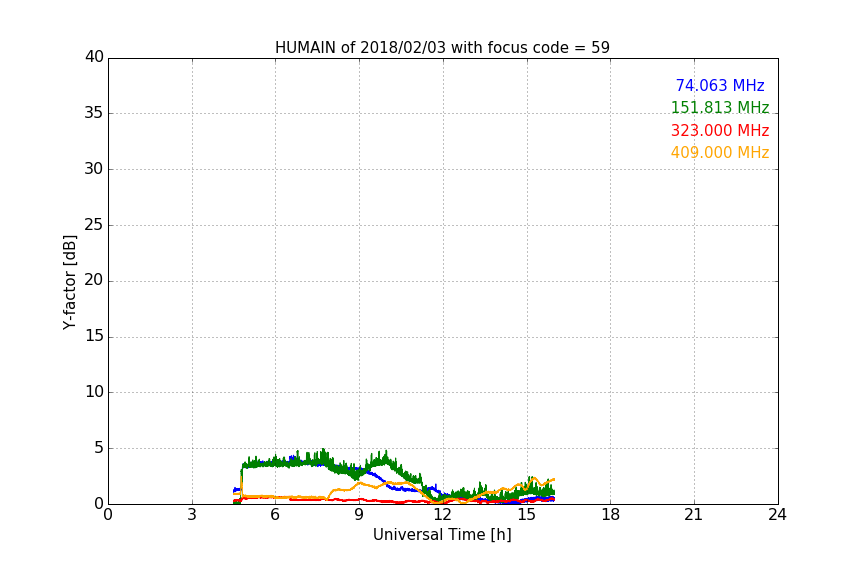Viewport: 864px width, 576px height.
Task: Click the y-axis tick label '30'
Action: click(94, 169)
